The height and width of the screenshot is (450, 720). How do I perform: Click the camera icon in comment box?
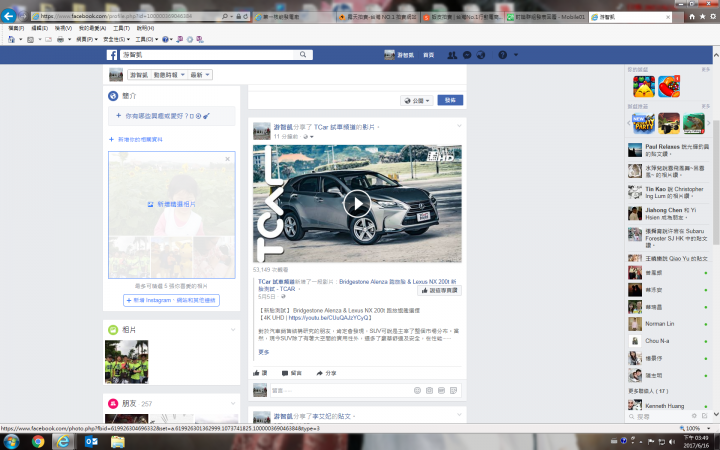click(429, 390)
